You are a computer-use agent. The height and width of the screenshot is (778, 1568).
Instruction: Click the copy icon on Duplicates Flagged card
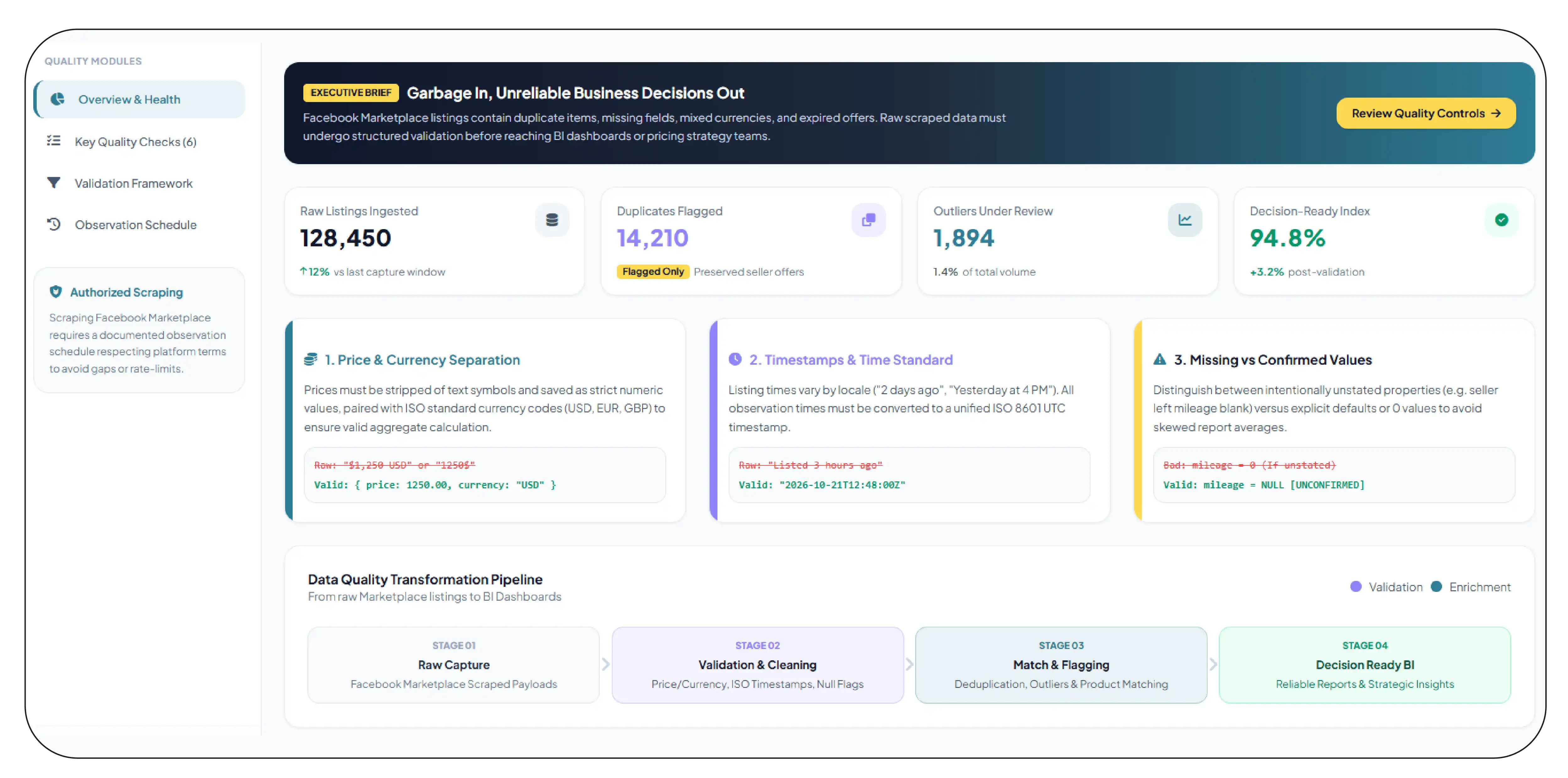click(x=868, y=220)
